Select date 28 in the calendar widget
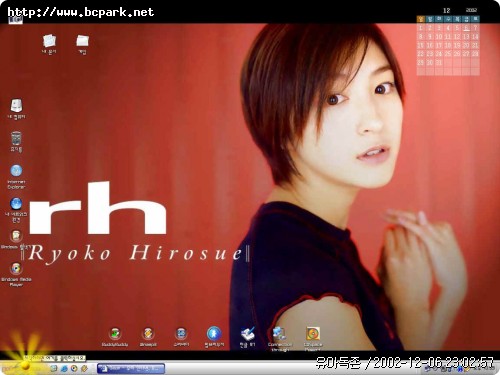This screenshot has height=375, width=500. click(475, 54)
